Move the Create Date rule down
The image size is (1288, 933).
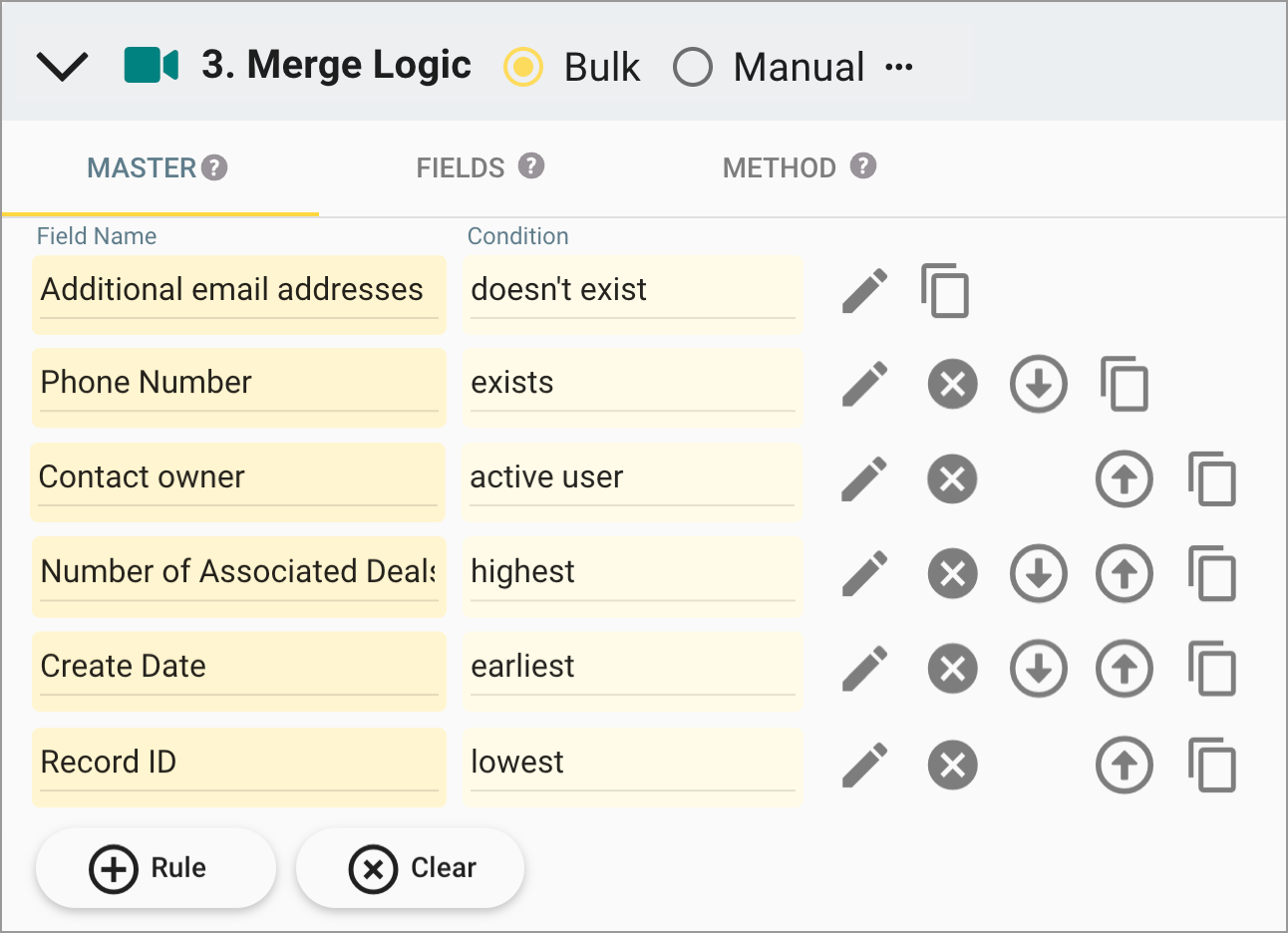[x=1038, y=669]
